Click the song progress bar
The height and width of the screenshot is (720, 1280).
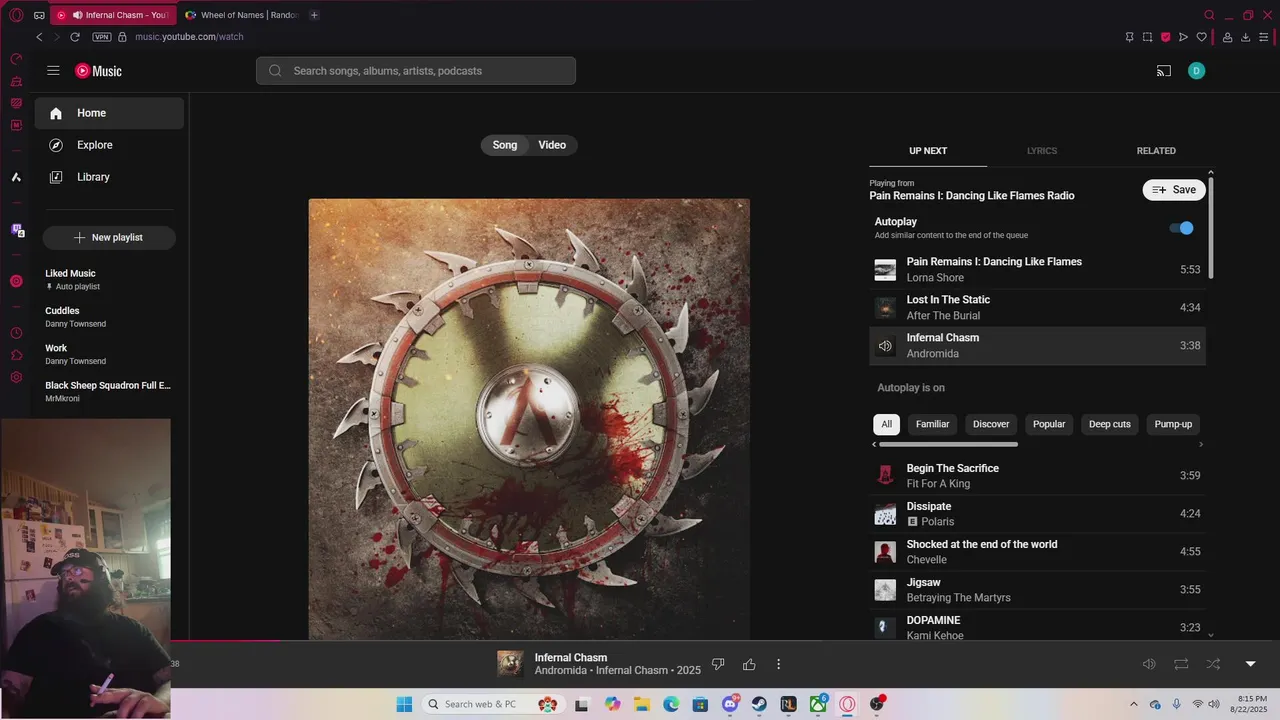tap(725, 641)
